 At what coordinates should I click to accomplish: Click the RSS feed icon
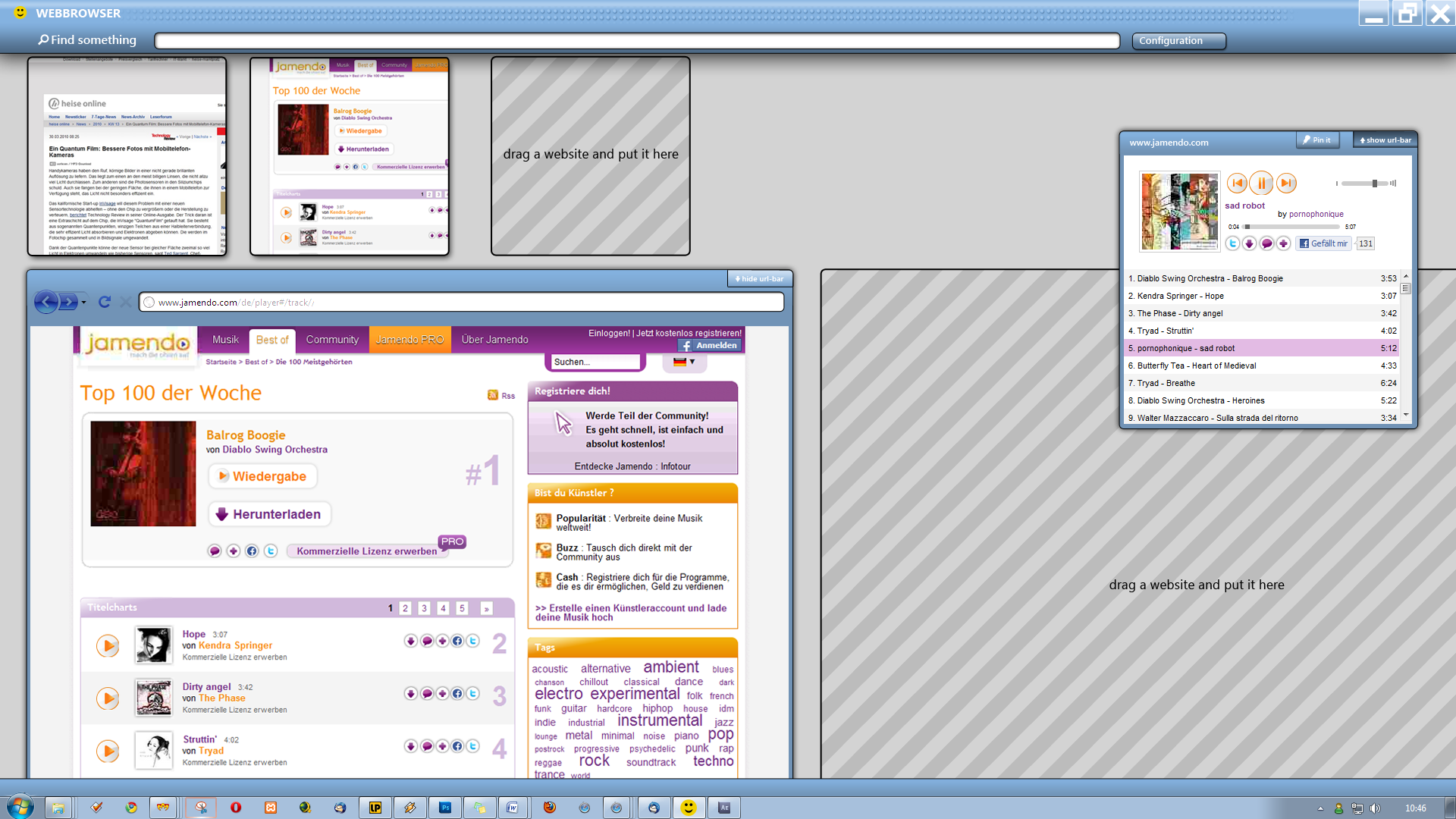coord(493,395)
